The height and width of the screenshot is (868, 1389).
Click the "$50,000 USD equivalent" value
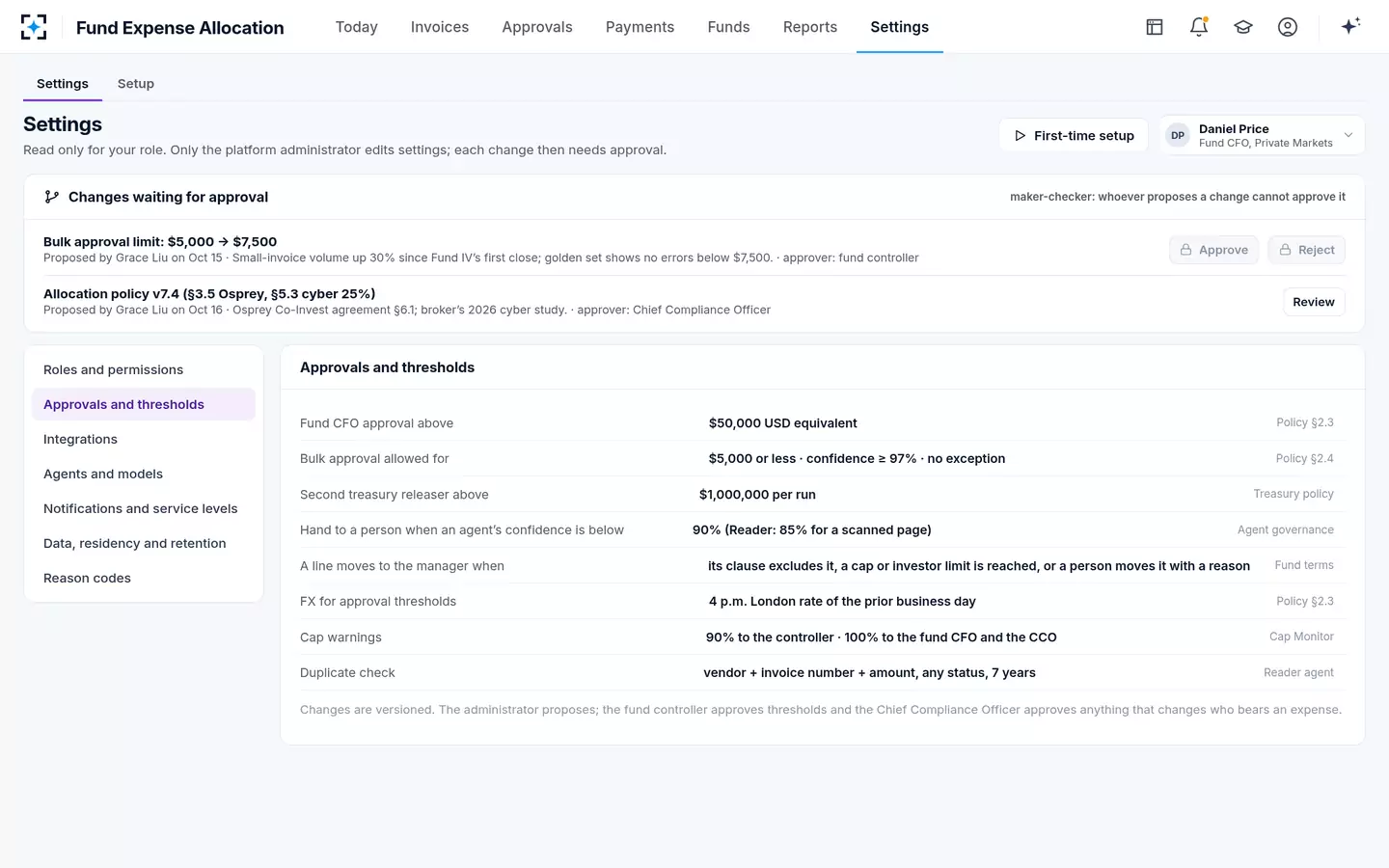click(783, 423)
